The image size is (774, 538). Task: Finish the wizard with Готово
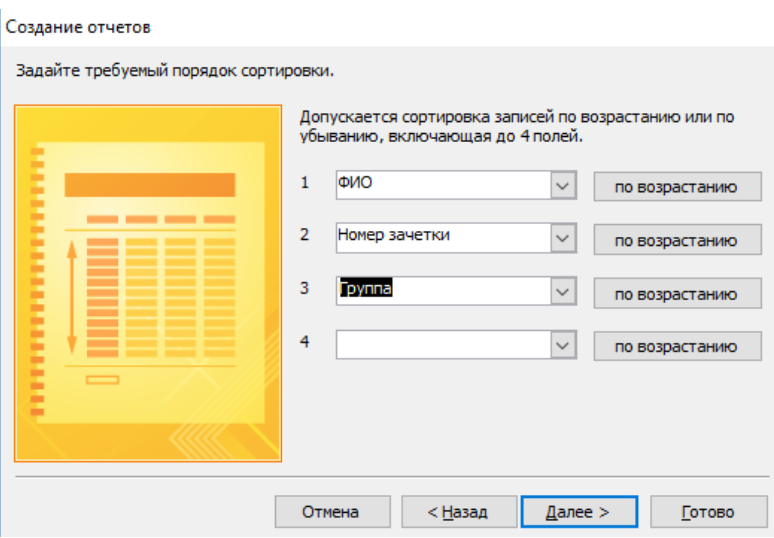click(707, 512)
